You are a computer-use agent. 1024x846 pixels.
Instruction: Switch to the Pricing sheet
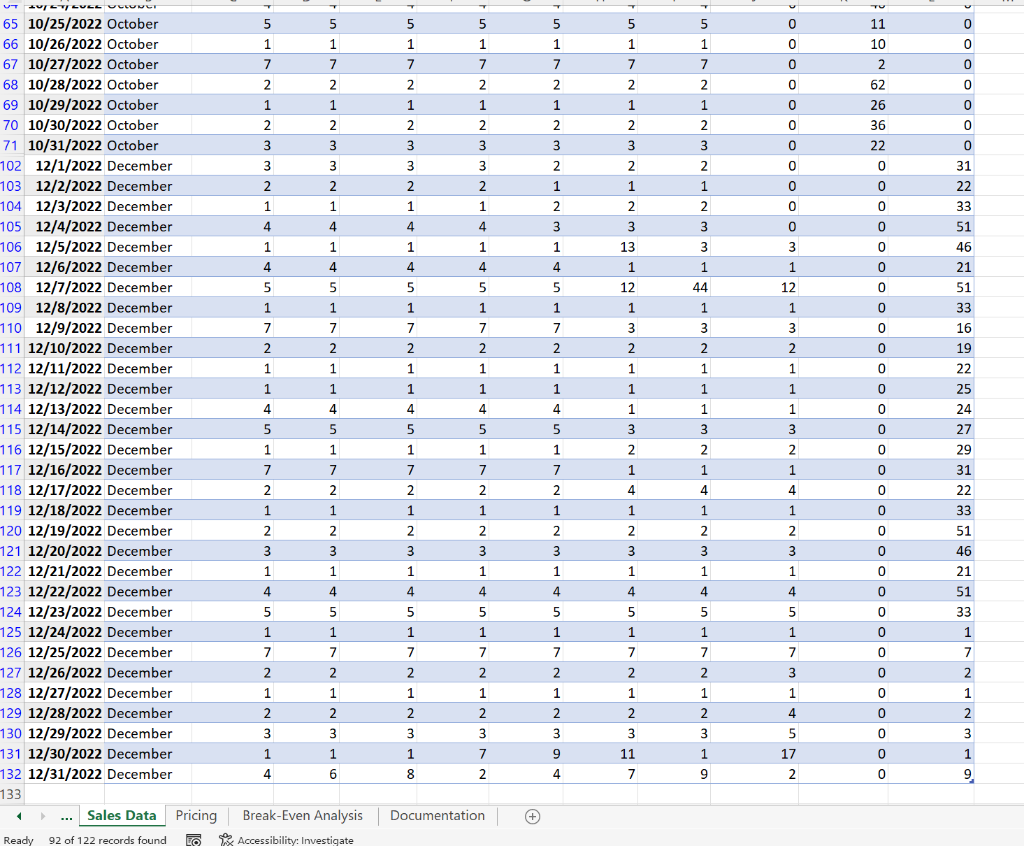[196, 816]
